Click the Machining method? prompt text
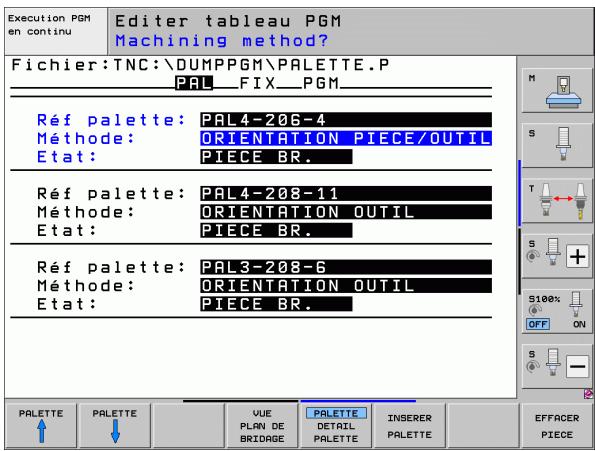This screenshot has width=595, height=451. 222,40
